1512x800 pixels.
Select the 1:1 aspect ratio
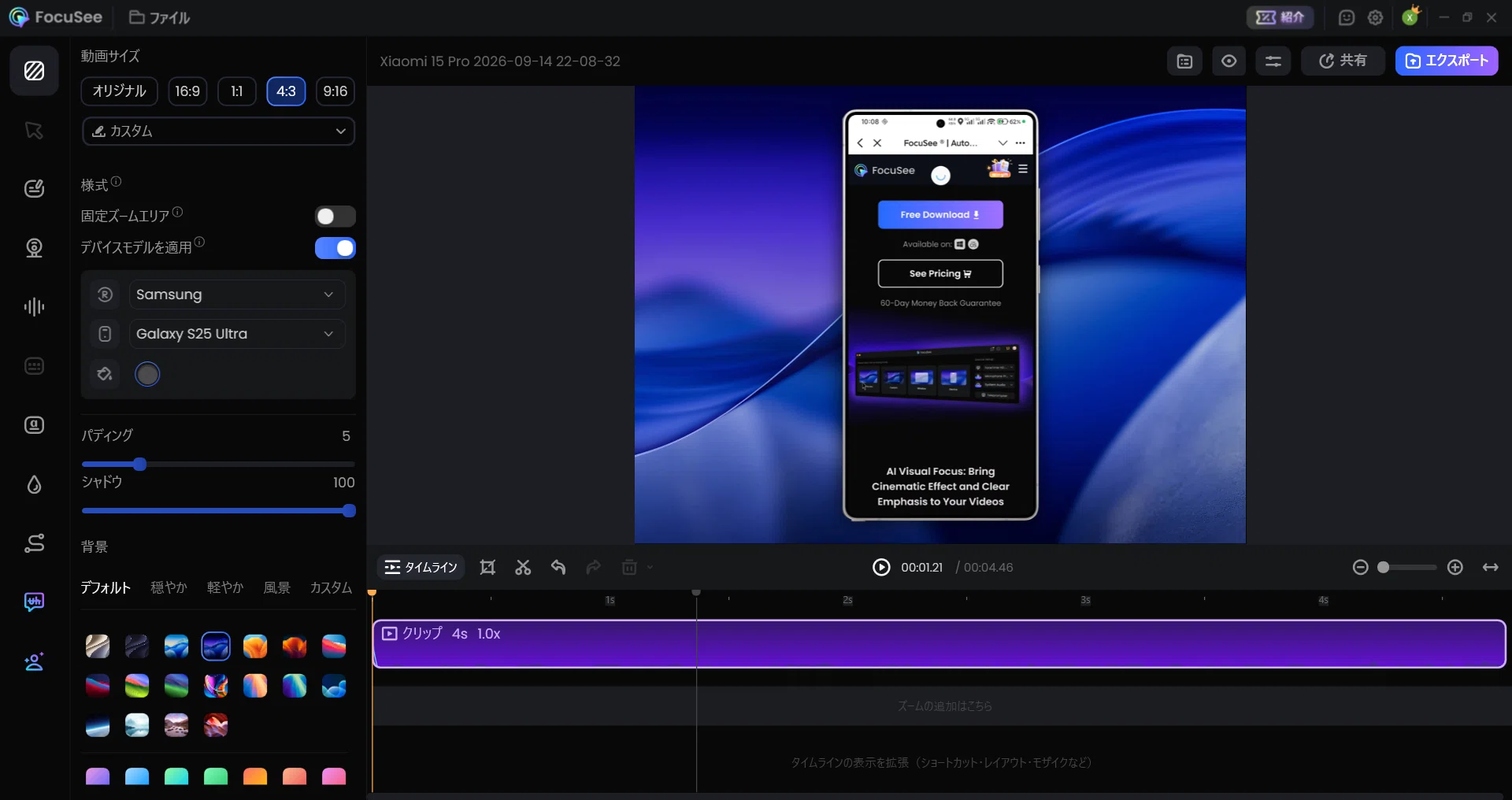coord(237,91)
